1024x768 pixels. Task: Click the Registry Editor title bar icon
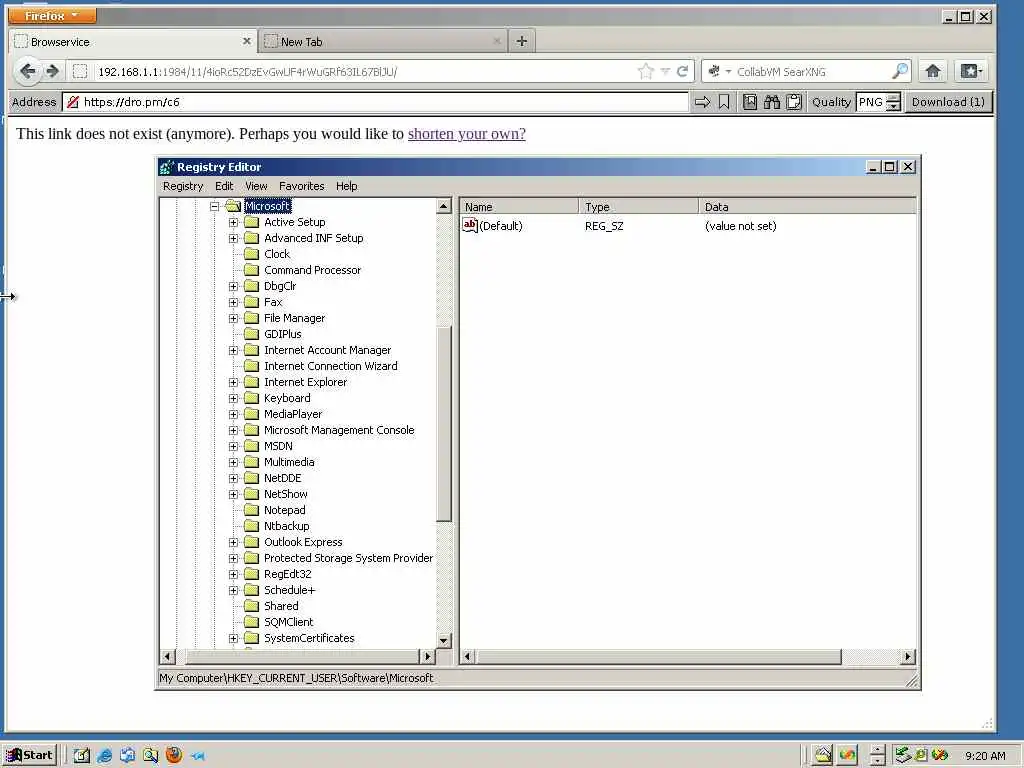coord(167,167)
